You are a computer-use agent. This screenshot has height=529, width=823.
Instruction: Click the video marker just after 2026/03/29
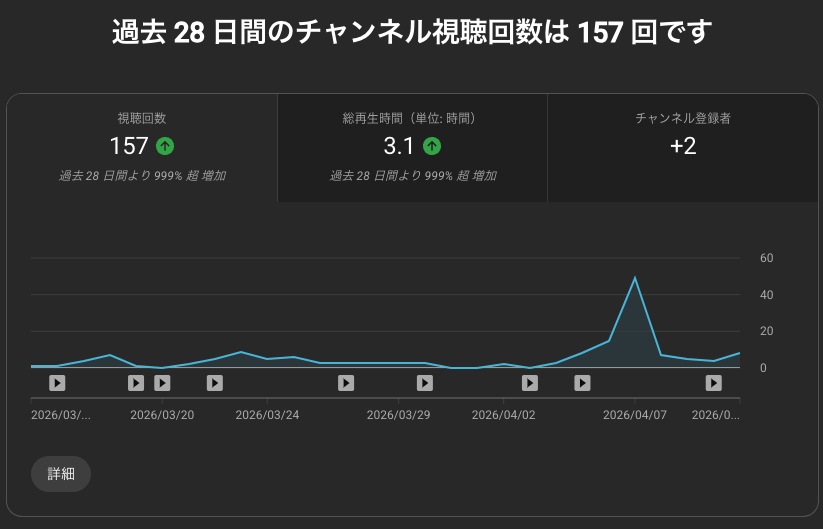pyautogui.click(x=424, y=382)
